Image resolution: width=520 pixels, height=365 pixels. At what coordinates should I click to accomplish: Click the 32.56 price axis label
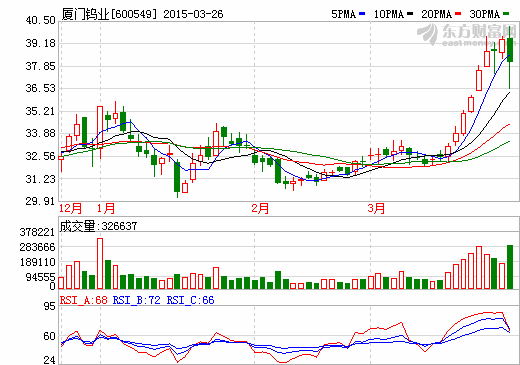pos(41,156)
